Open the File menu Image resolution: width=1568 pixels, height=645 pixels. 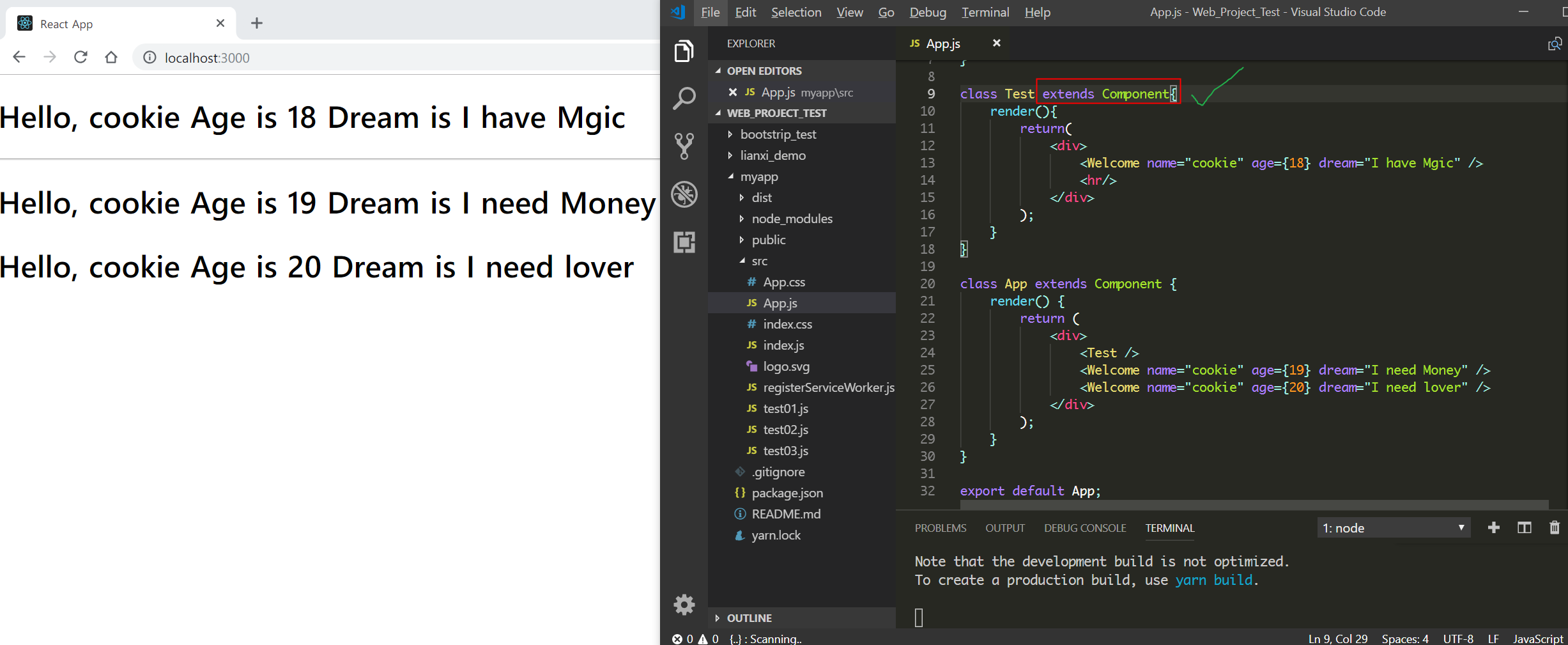pos(710,12)
